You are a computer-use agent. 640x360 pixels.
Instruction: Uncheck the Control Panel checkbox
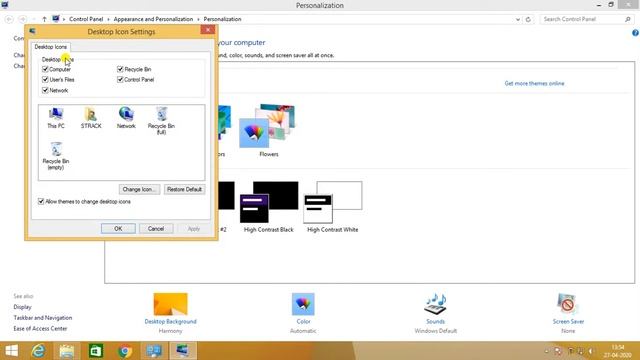tap(120, 80)
